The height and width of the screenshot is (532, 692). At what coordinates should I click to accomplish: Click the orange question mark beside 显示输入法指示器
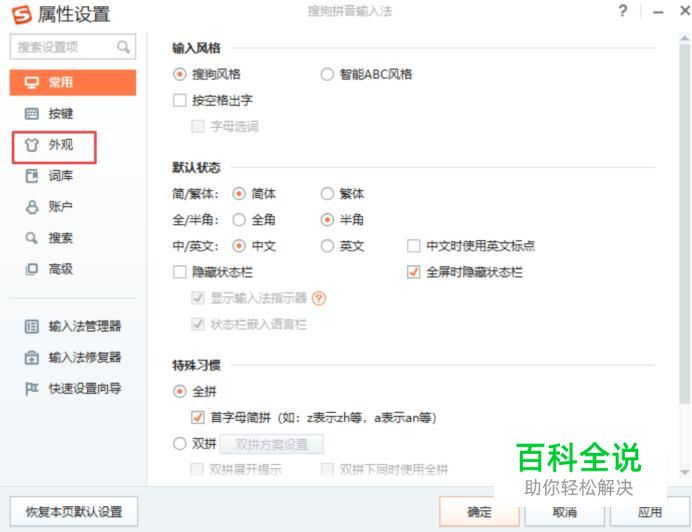coord(319,298)
